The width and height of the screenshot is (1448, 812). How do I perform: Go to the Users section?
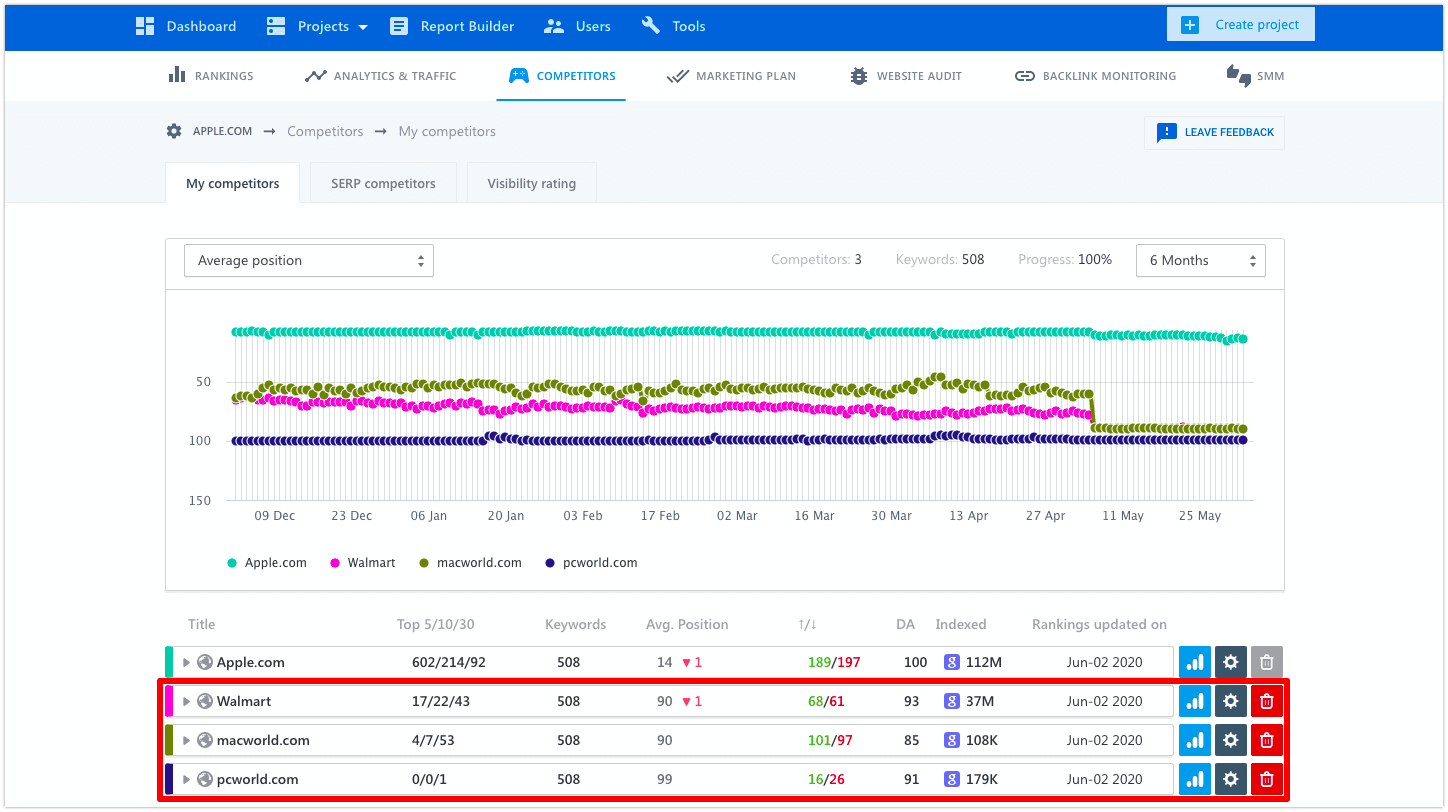point(577,26)
